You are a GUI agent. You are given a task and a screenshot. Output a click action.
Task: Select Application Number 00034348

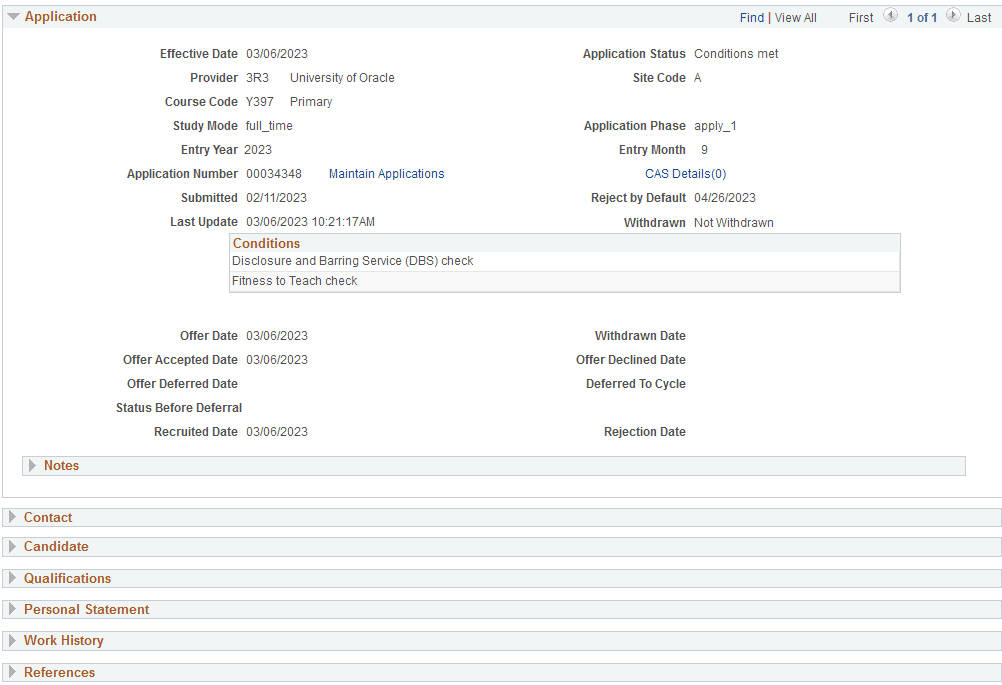(274, 174)
